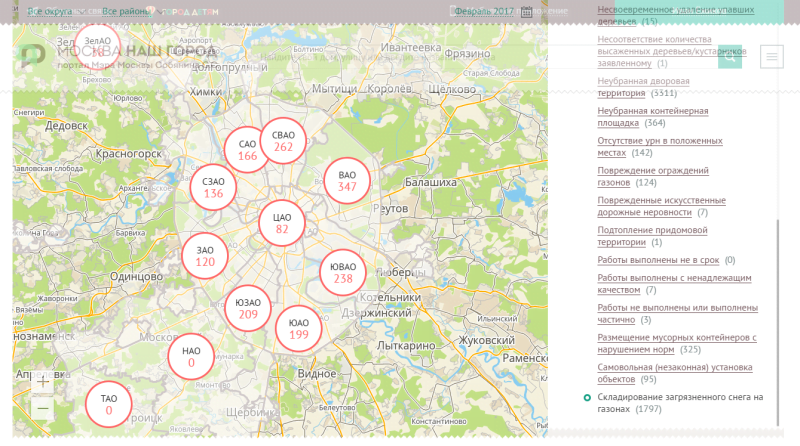Open the ЗАО 120 map marker
The width and height of the screenshot is (800, 446).
(x=205, y=256)
